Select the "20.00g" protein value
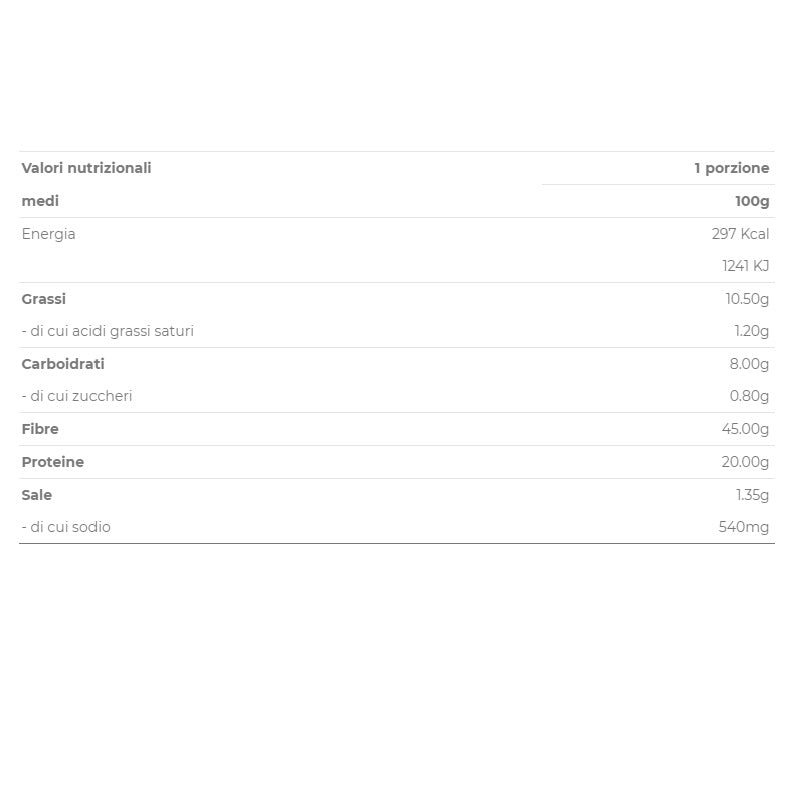The height and width of the screenshot is (800, 800). (x=746, y=462)
